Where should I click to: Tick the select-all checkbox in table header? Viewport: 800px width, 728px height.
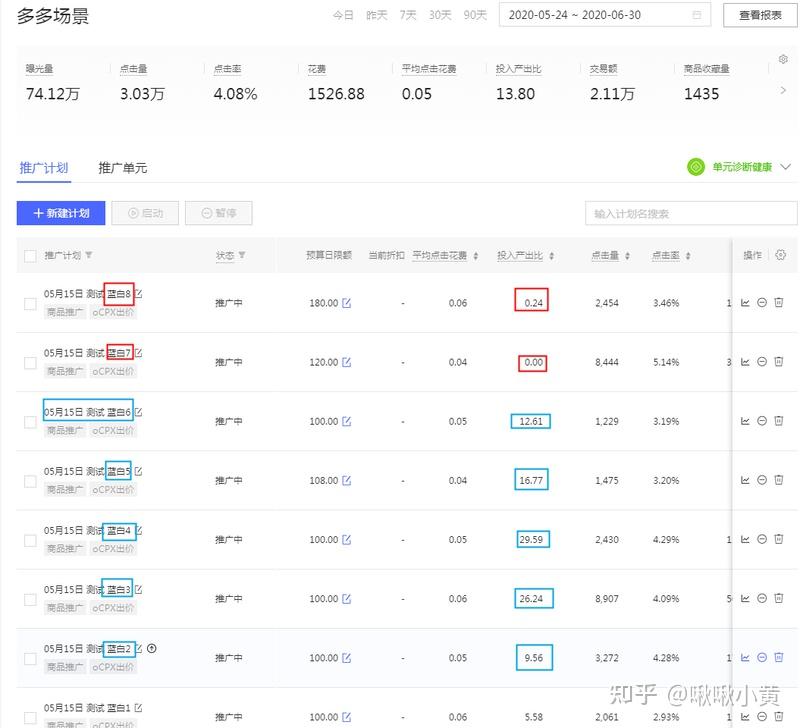tap(29, 255)
